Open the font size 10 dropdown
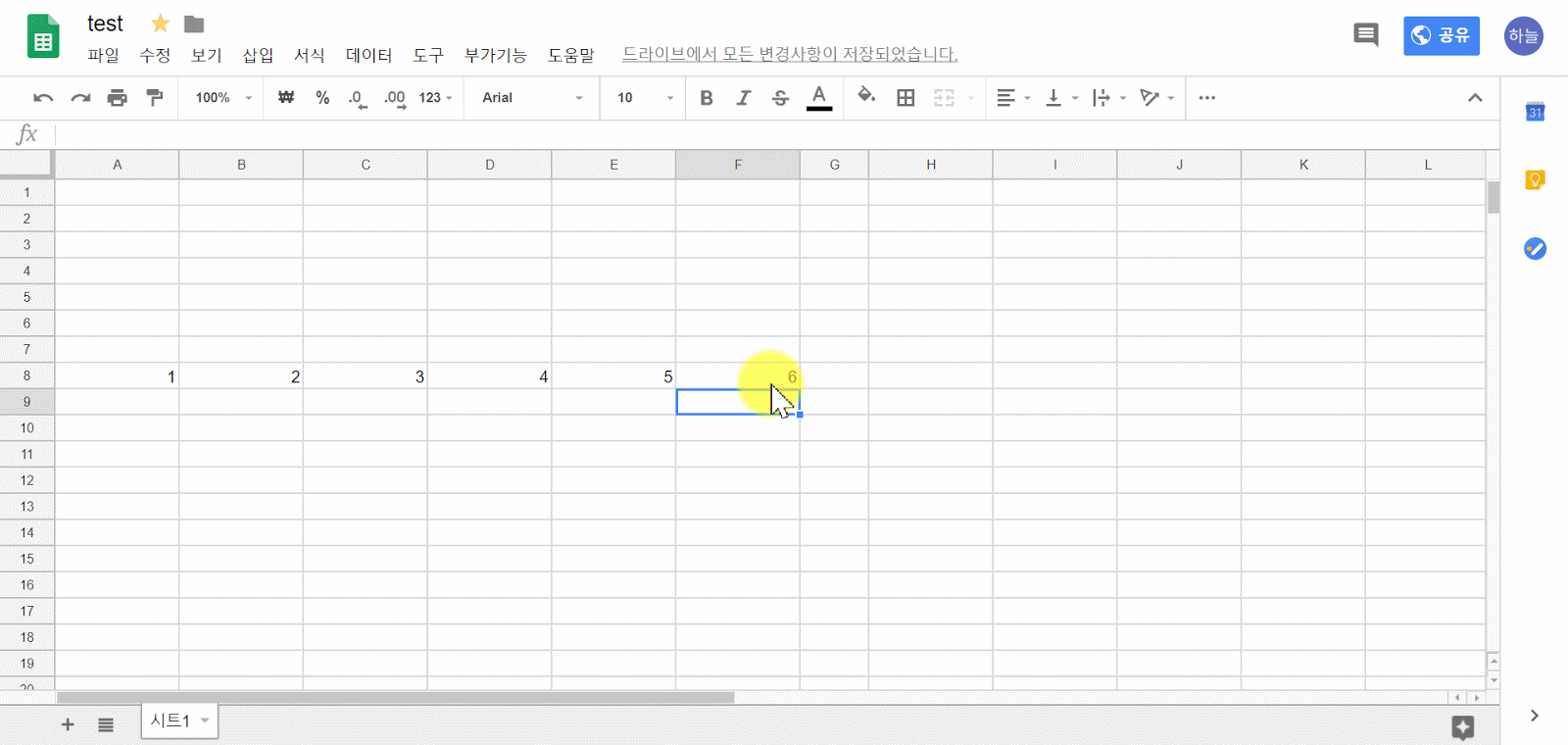1568x745 pixels. [645, 98]
